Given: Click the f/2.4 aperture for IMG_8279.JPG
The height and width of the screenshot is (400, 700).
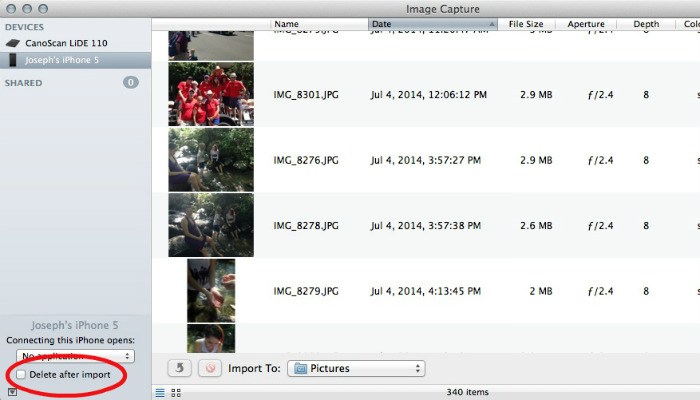Looking at the screenshot, I should pyautogui.click(x=600, y=291).
